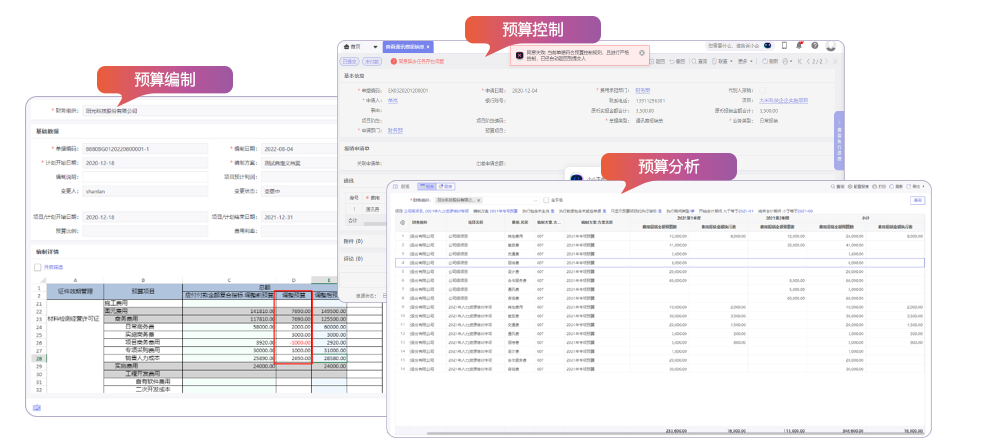Click the table settings gear in column header
The image size is (1000, 441).
(x=401, y=221)
